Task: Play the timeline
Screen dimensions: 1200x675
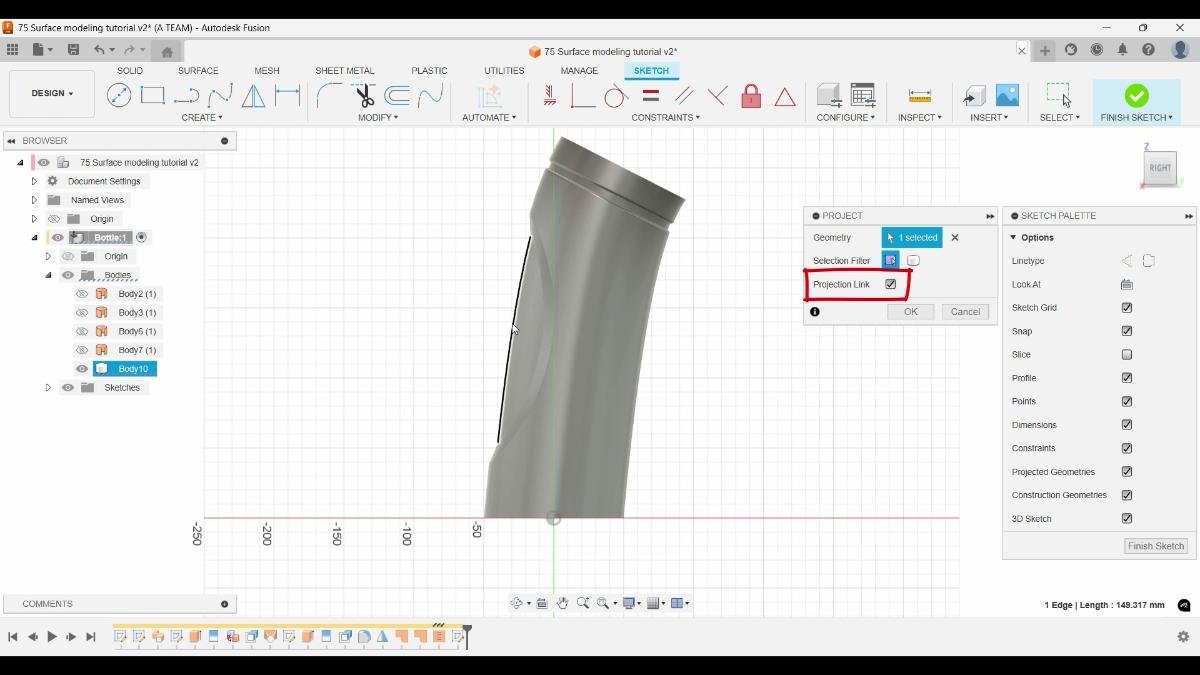Action: (x=52, y=637)
